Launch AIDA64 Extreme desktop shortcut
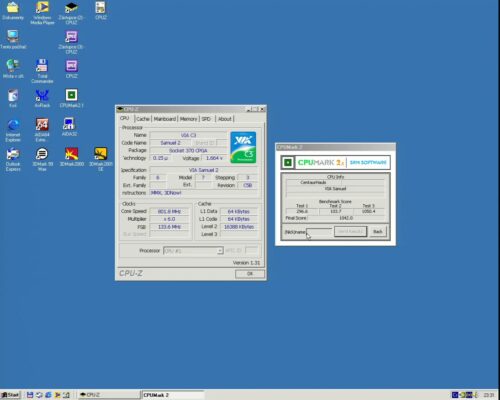This screenshot has height=400, width=500. (x=42, y=129)
